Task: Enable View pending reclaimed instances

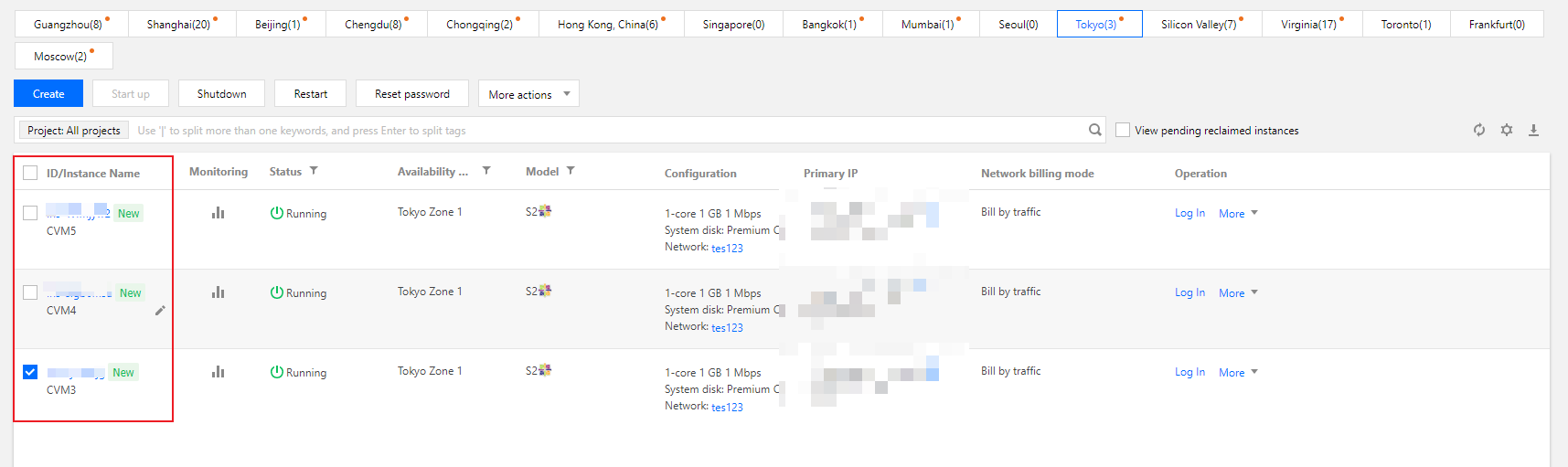Action: click(1123, 130)
